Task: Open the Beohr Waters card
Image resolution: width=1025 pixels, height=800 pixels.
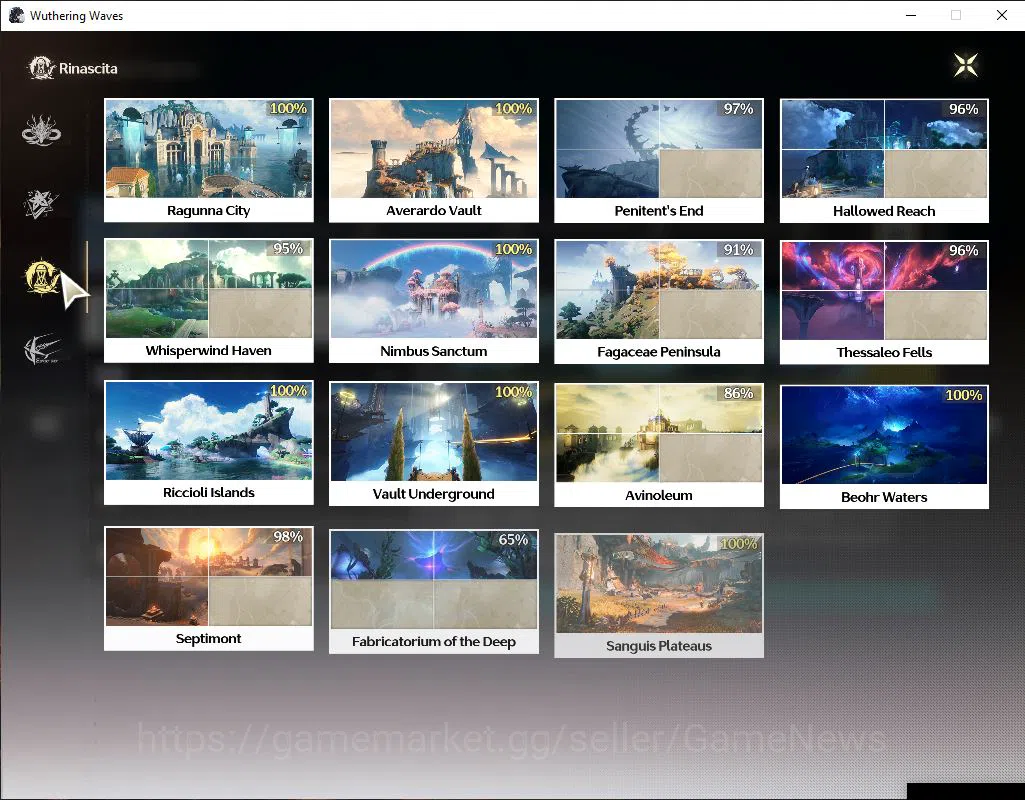Action: (884, 447)
